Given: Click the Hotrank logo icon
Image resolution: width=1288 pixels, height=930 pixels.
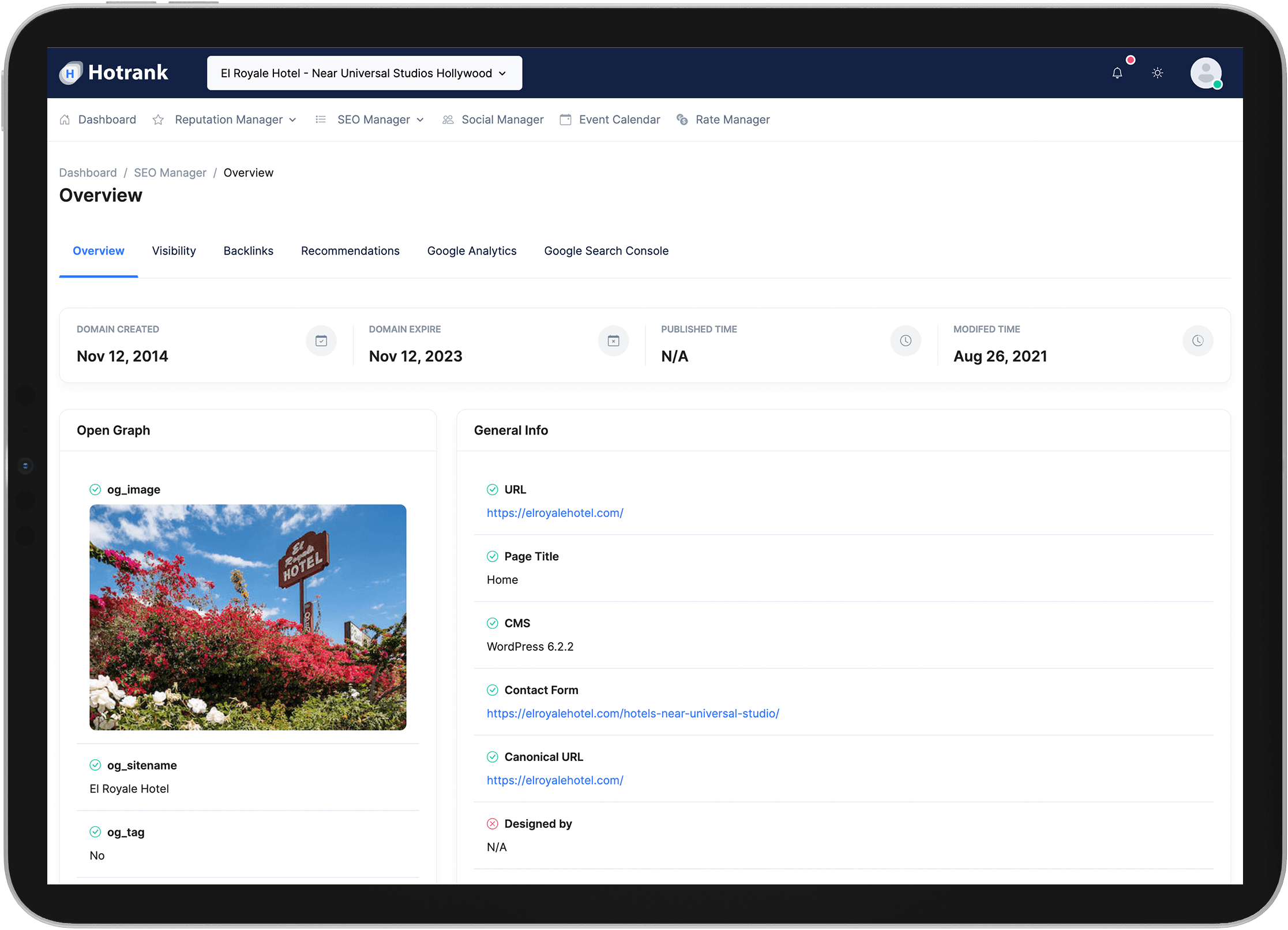Looking at the screenshot, I should click(x=70, y=73).
